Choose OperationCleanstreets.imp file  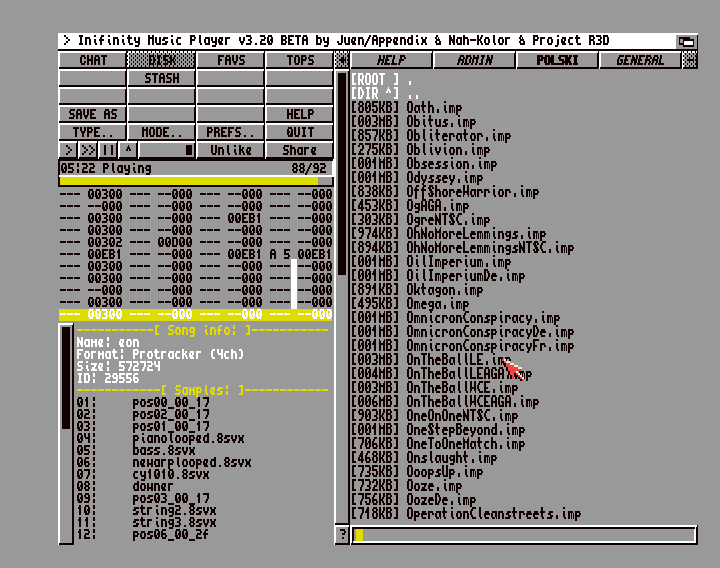(x=466, y=514)
